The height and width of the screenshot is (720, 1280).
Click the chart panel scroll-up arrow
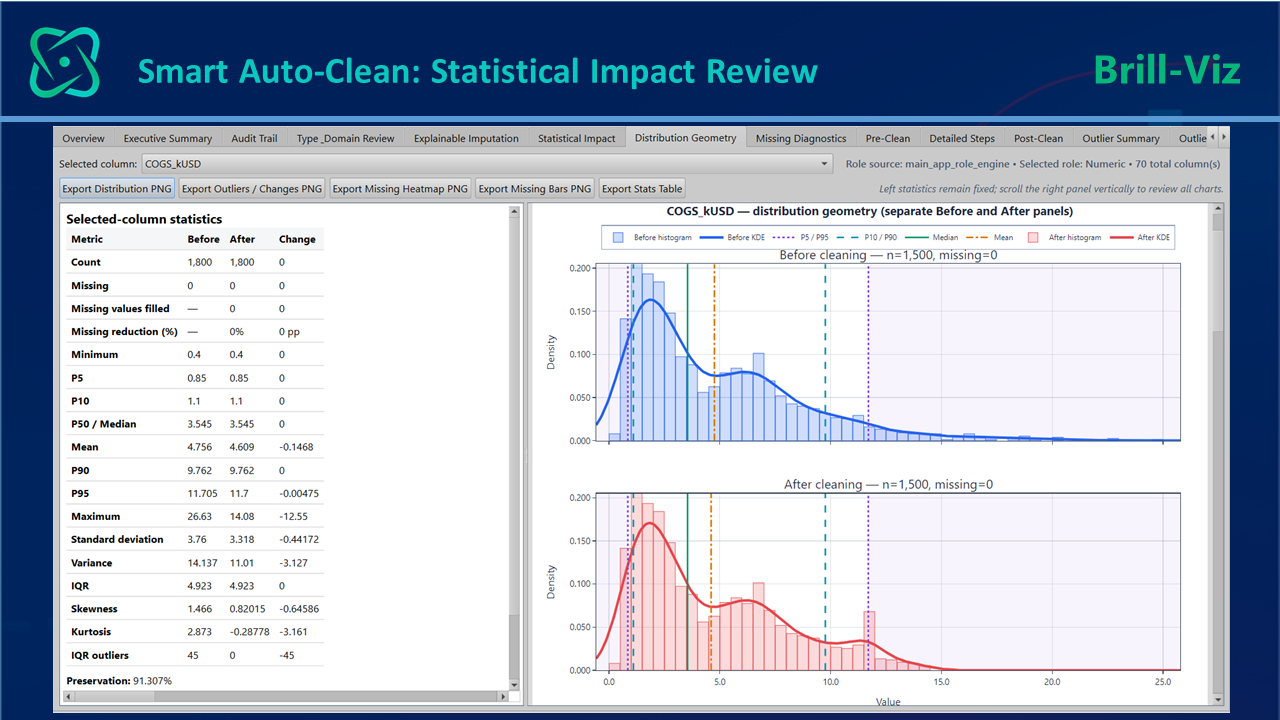1217,209
